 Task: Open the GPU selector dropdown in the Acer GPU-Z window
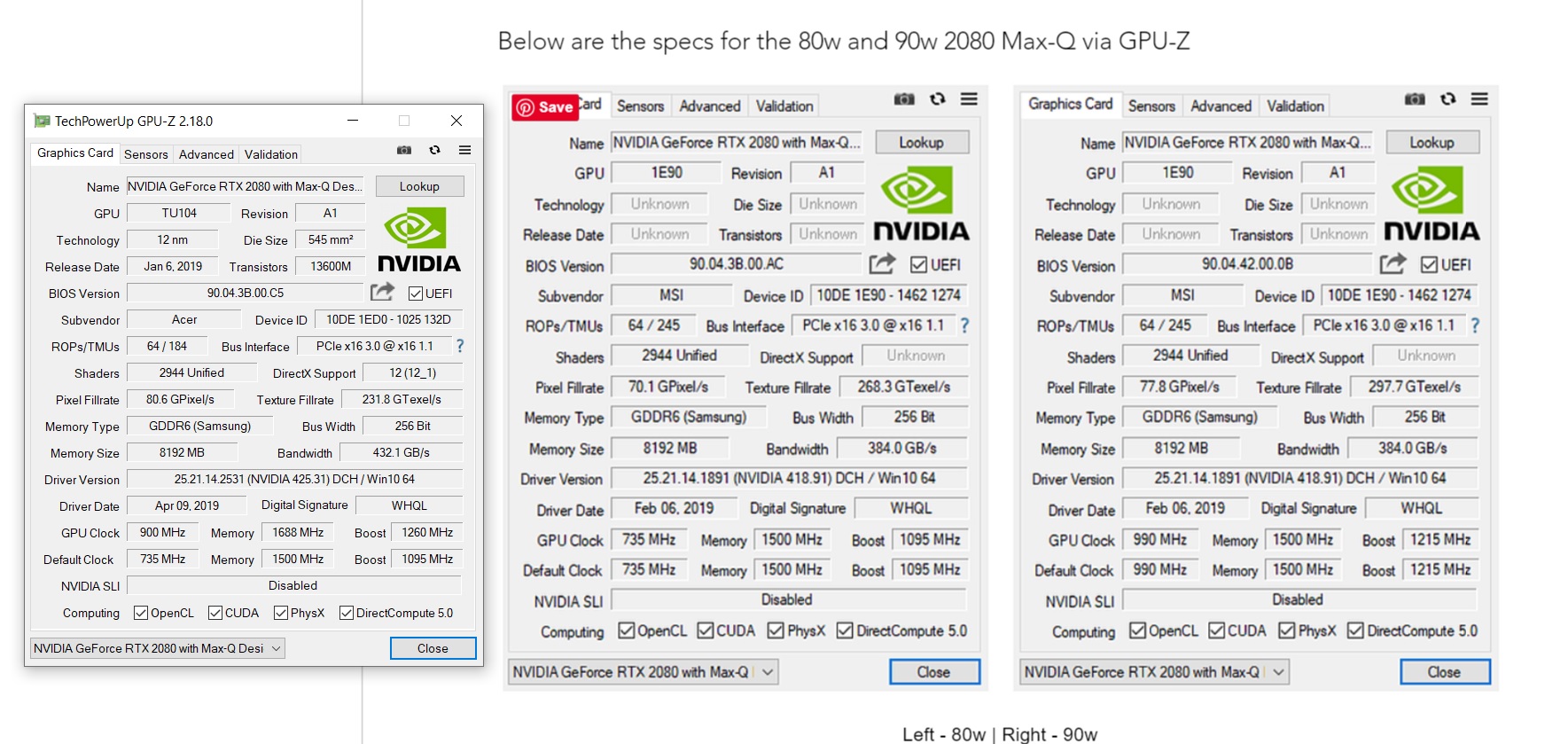point(158,648)
